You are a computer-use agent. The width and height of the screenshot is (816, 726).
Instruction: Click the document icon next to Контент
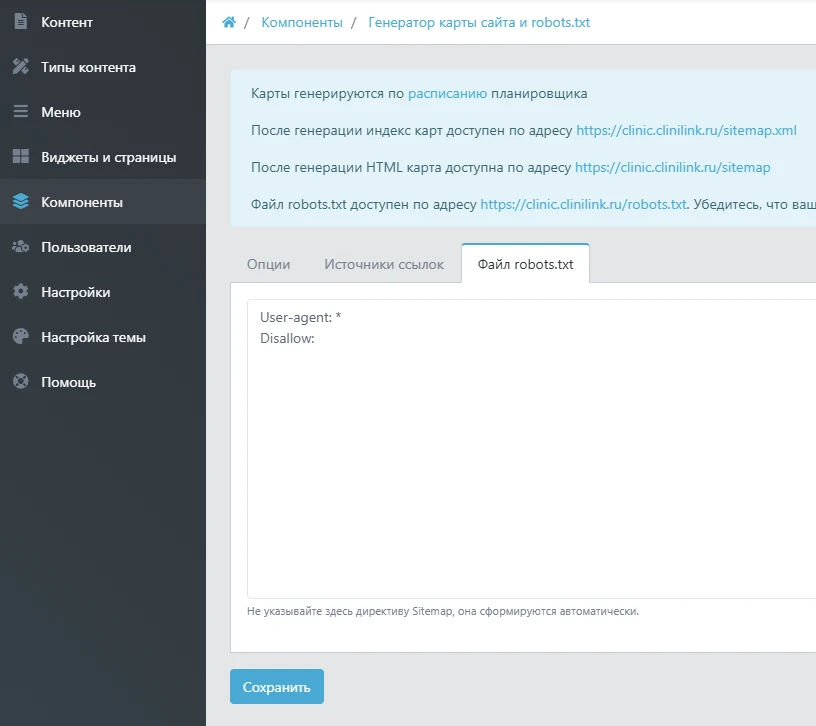(20, 22)
